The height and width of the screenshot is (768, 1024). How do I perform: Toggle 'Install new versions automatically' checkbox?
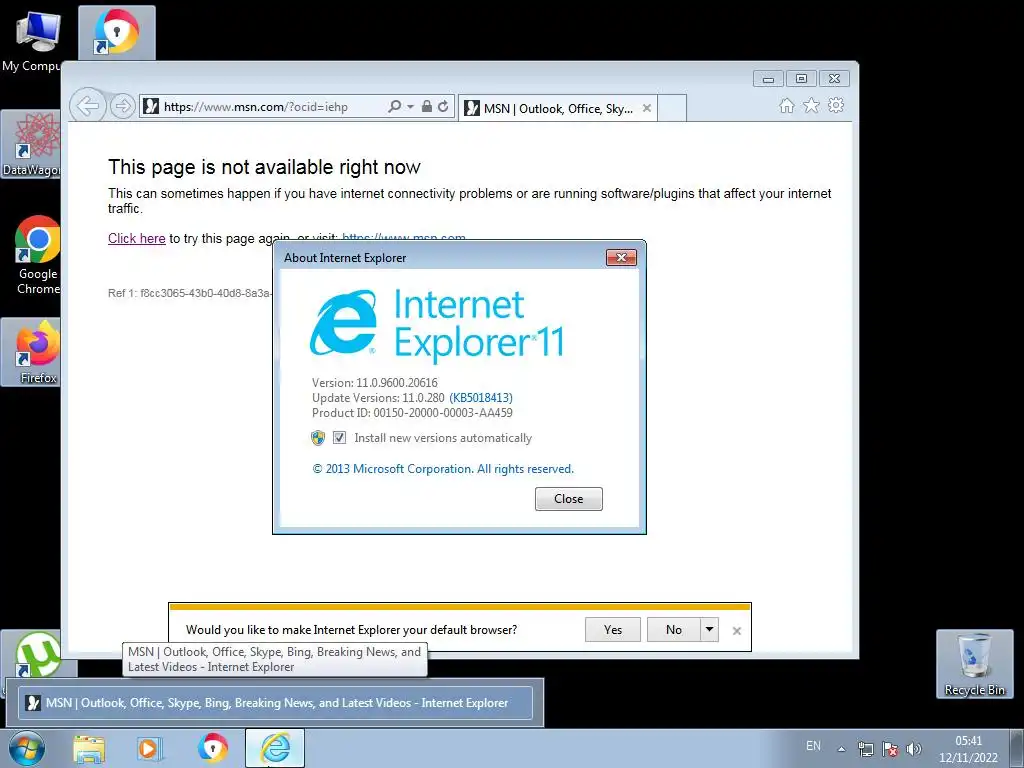(x=340, y=438)
